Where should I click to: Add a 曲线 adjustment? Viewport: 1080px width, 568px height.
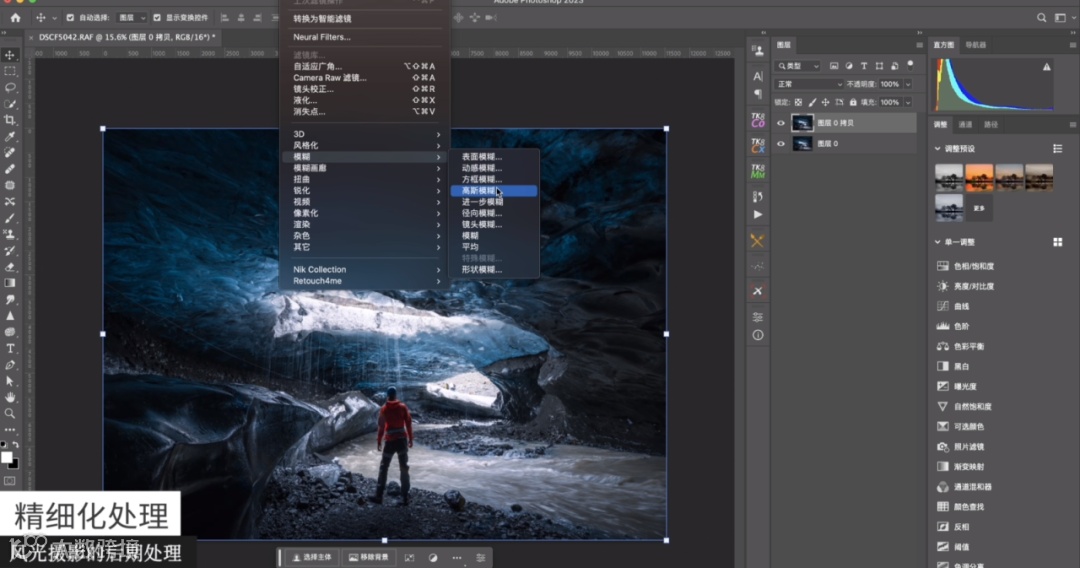click(962, 306)
